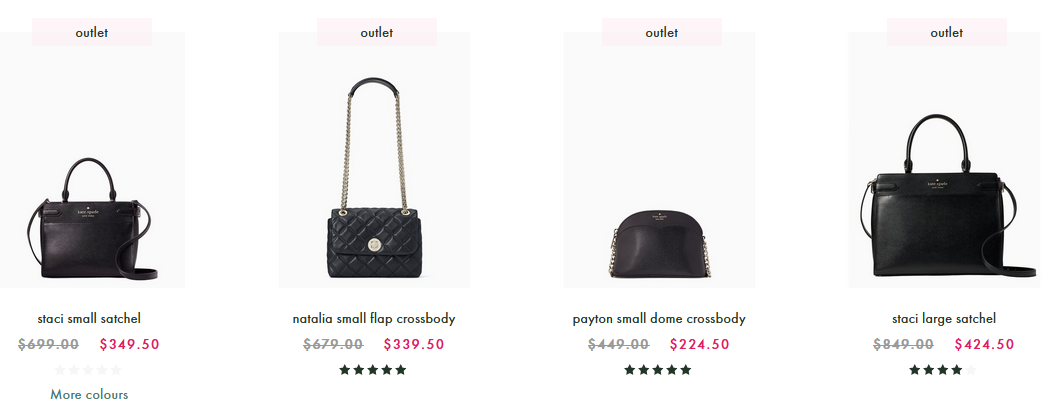This screenshot has width=1061, height=413.
Task: Click the outlet badge above payton crossbody
Action: 662,32
